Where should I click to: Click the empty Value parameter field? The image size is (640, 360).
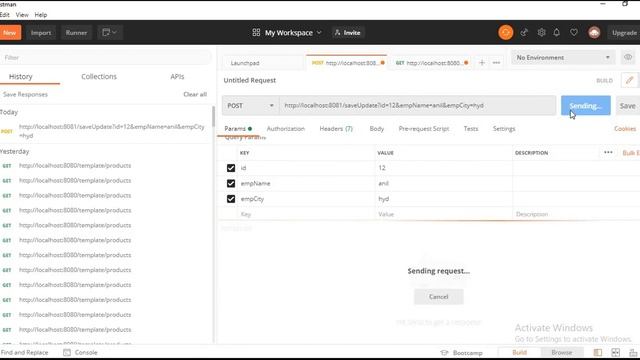tap(443, 214)
